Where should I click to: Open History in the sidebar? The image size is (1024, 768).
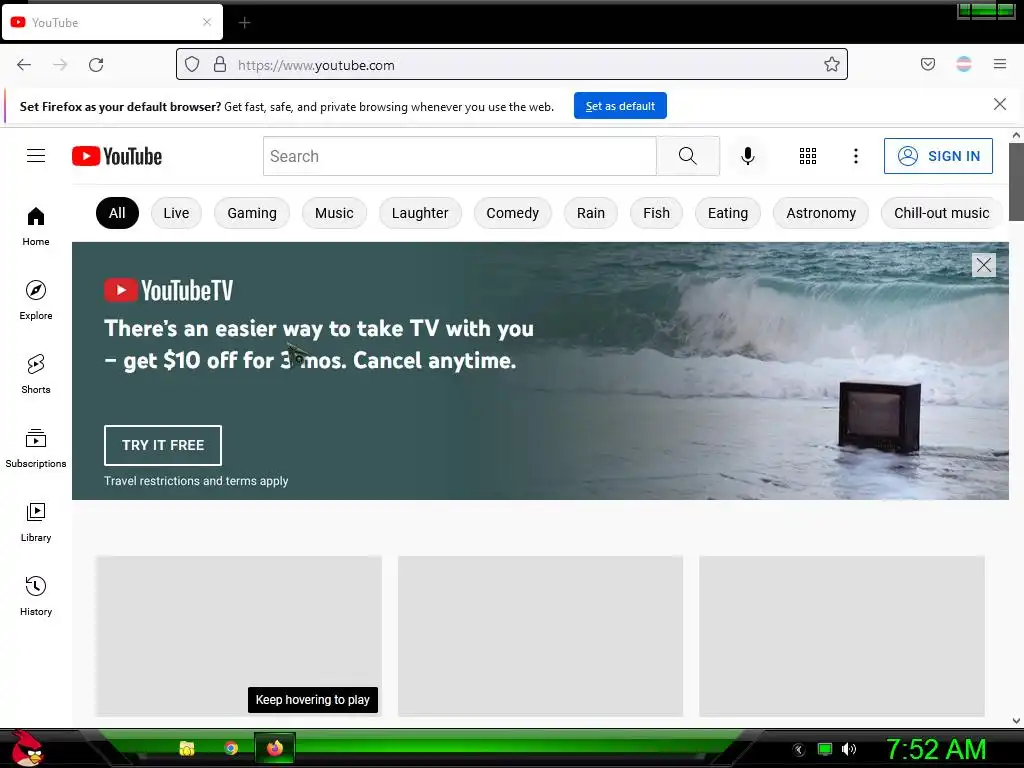pyautogui.click(x=36, y=596)
